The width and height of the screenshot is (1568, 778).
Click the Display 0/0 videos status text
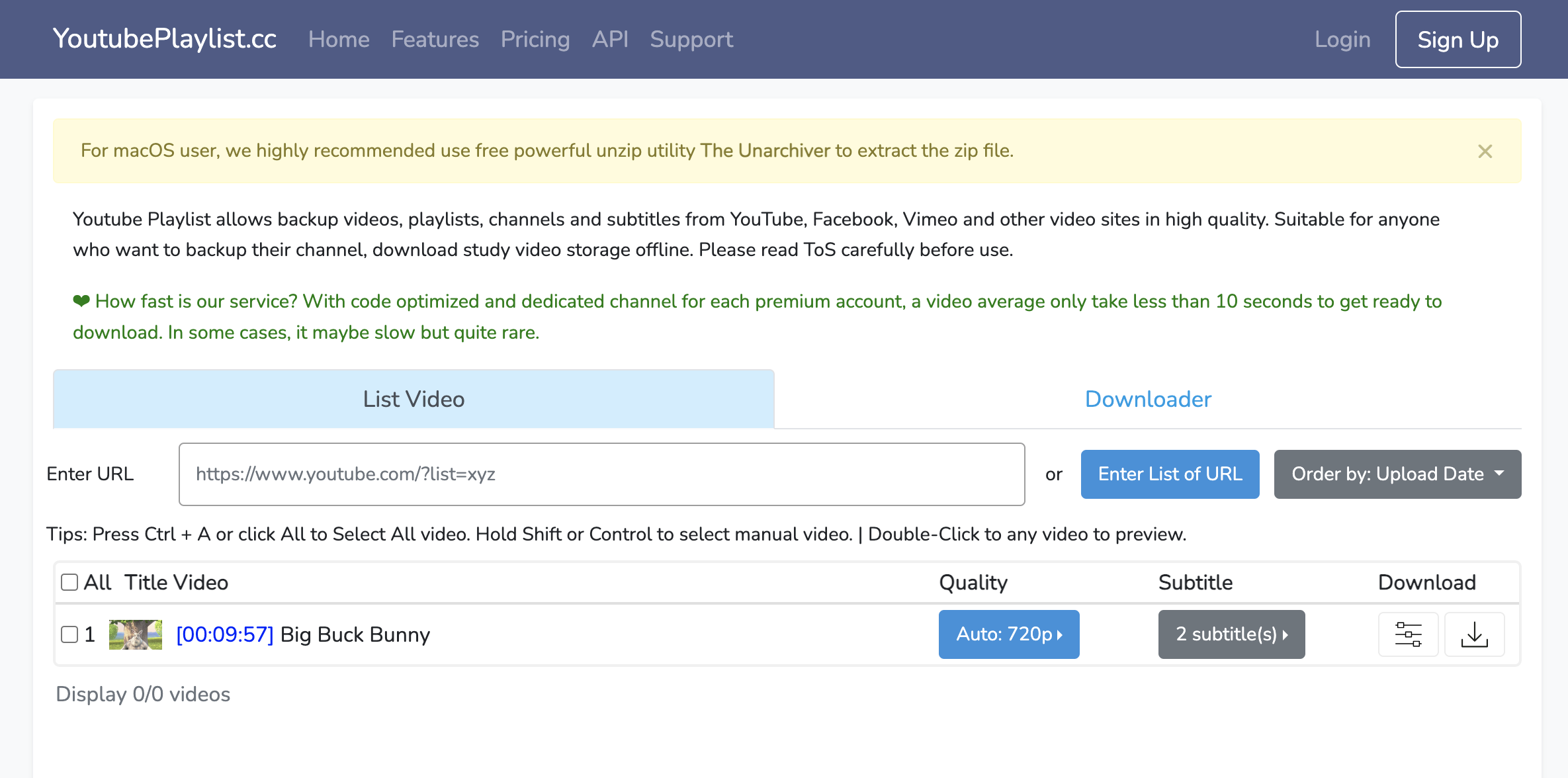point(143,694)
